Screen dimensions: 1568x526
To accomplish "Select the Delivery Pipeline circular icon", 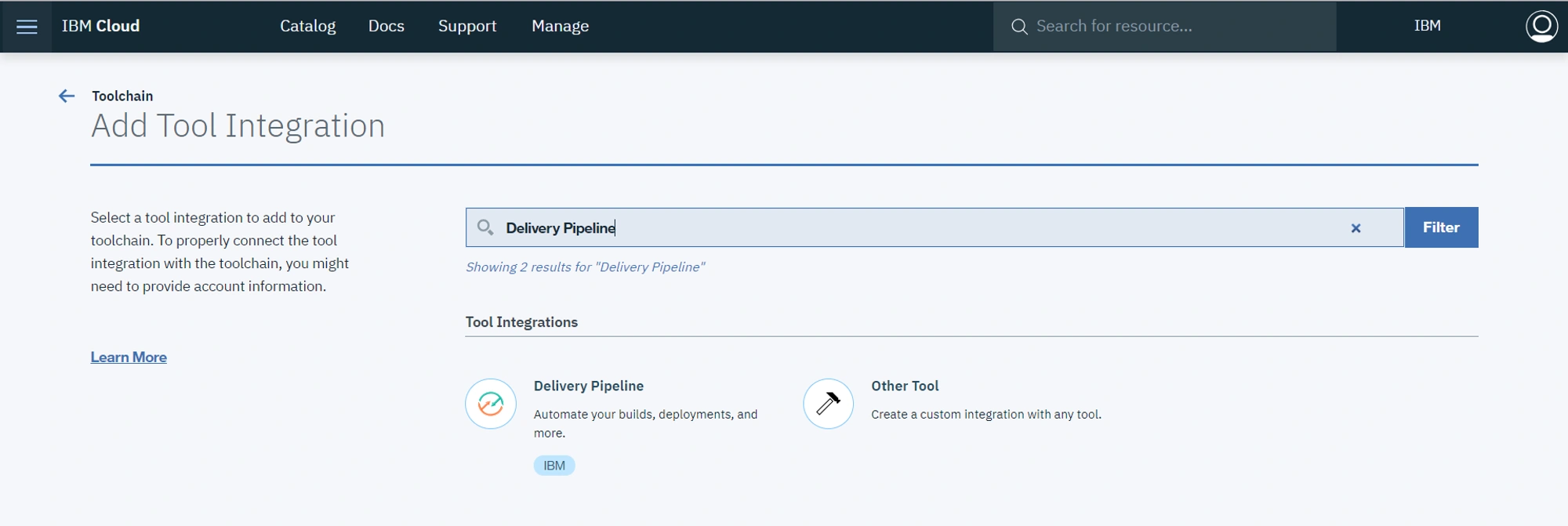I will [x=491, y=404].
